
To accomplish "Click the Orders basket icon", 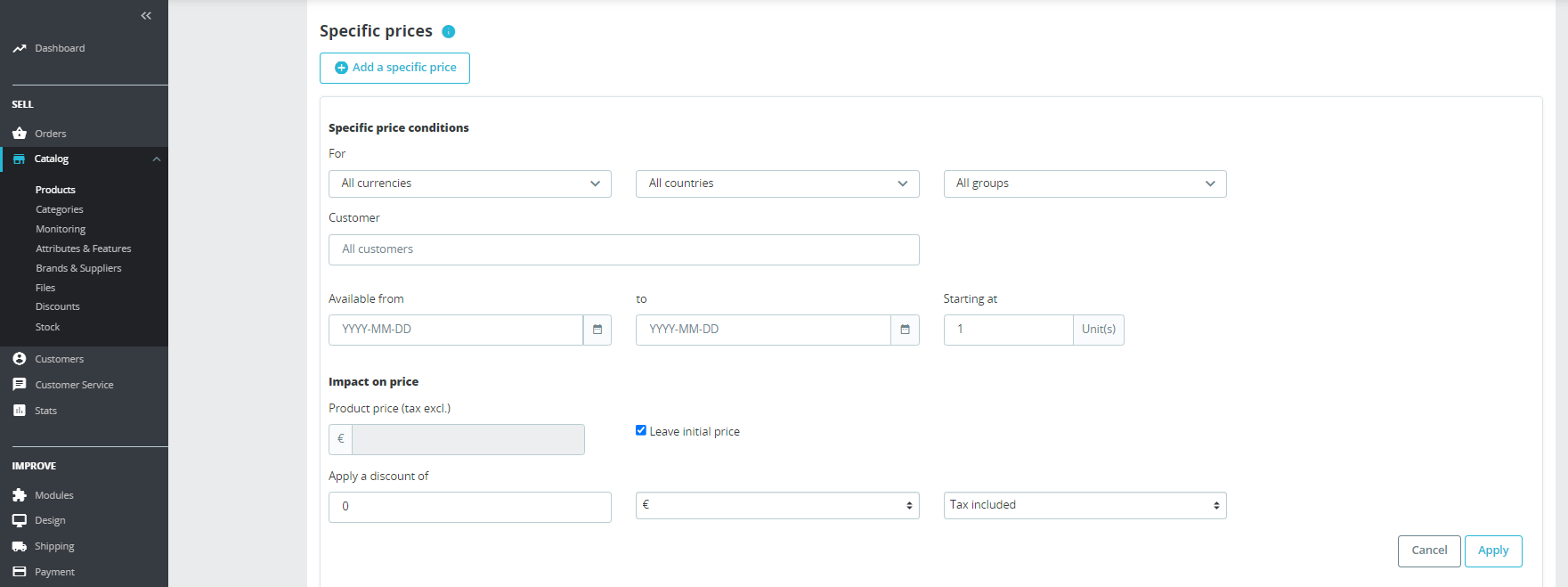I will (x=20, y=134).
